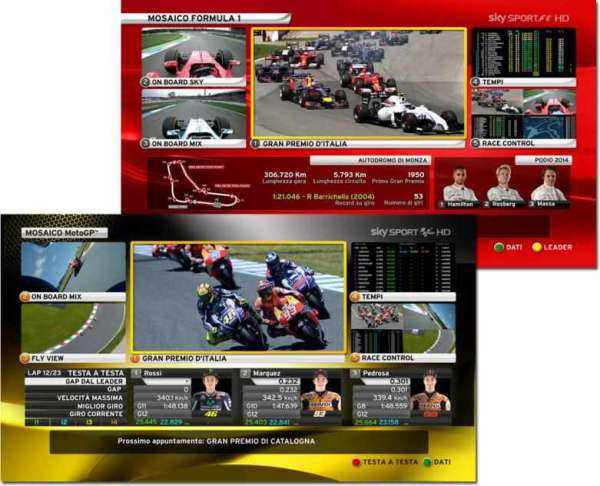600x486 pixels.
Task: Open the Formula 1 main race video
Action: [x=359, y=83]
